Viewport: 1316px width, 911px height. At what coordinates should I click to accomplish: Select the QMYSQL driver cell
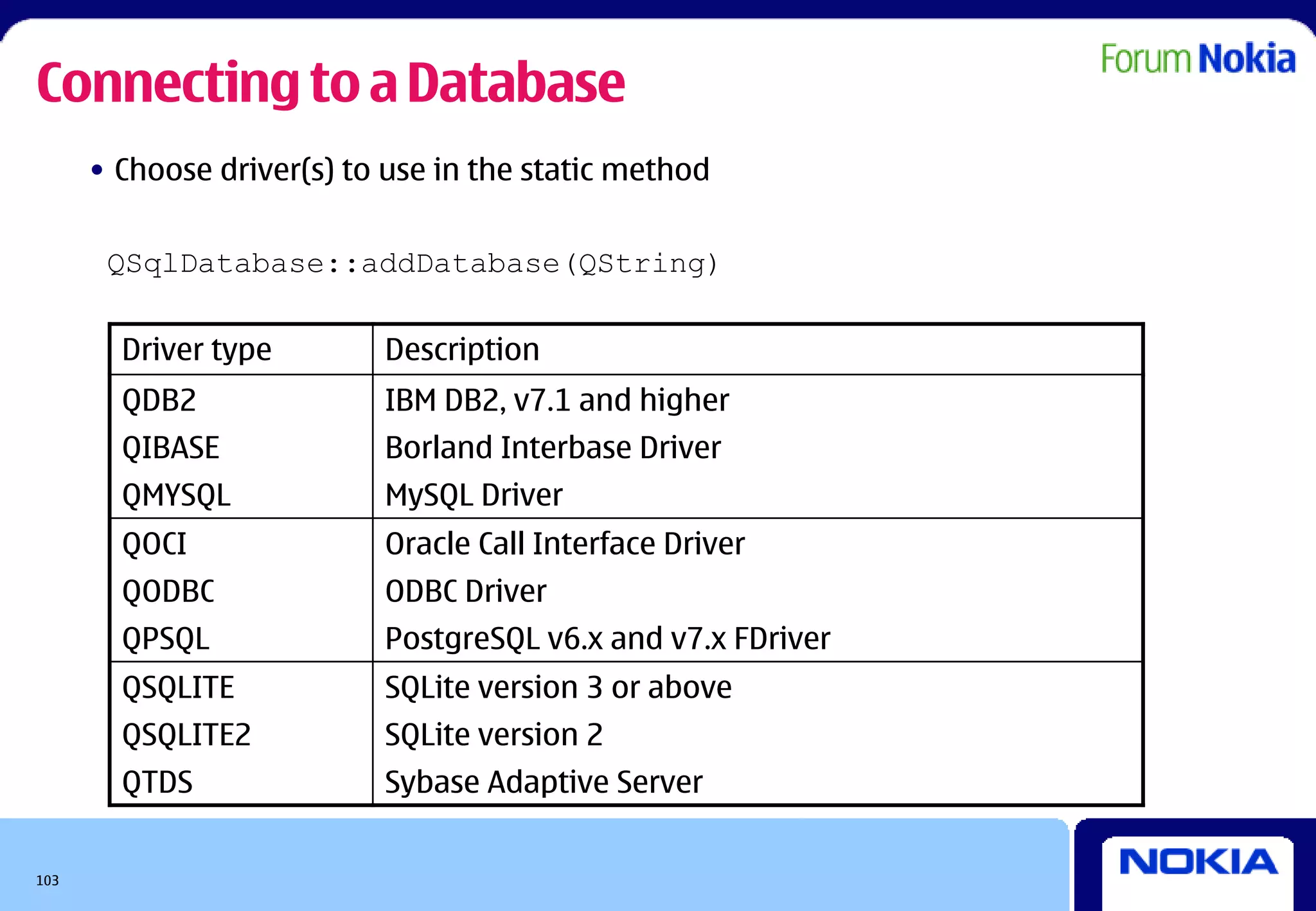point(176,496)
